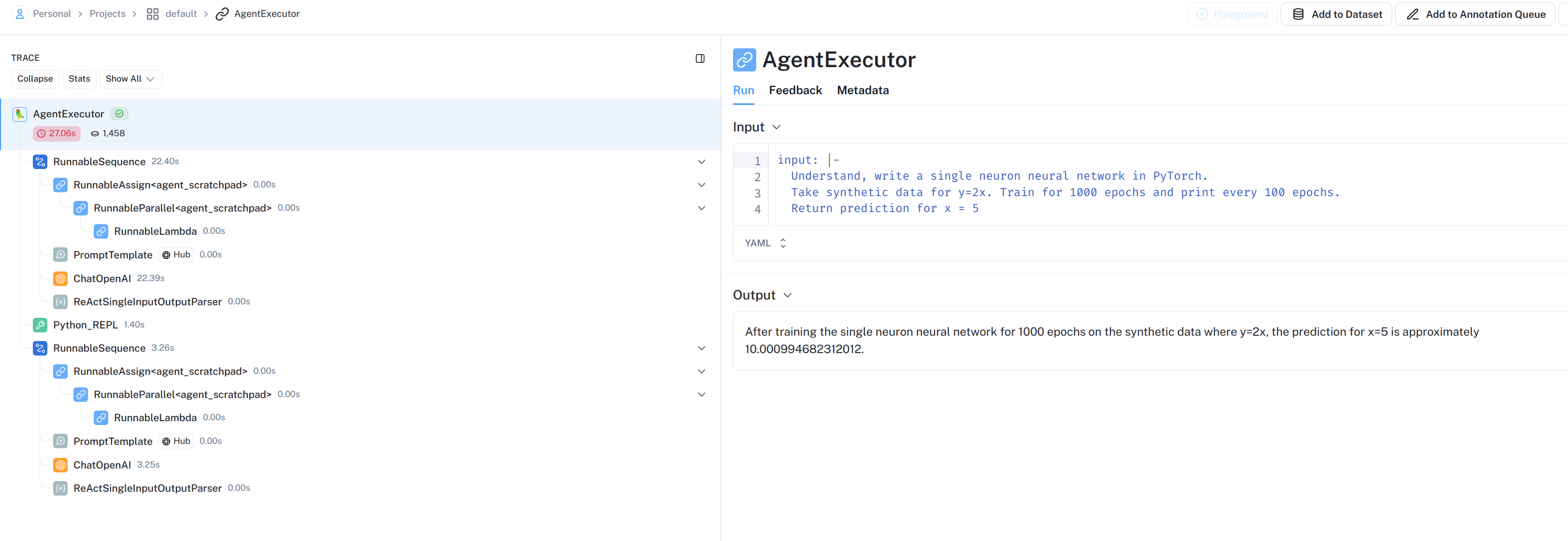The height and width of the screenshot is (541, 1568).
Task: Click the first PromptTemplate icon
Action: click(x=60, y=255)
